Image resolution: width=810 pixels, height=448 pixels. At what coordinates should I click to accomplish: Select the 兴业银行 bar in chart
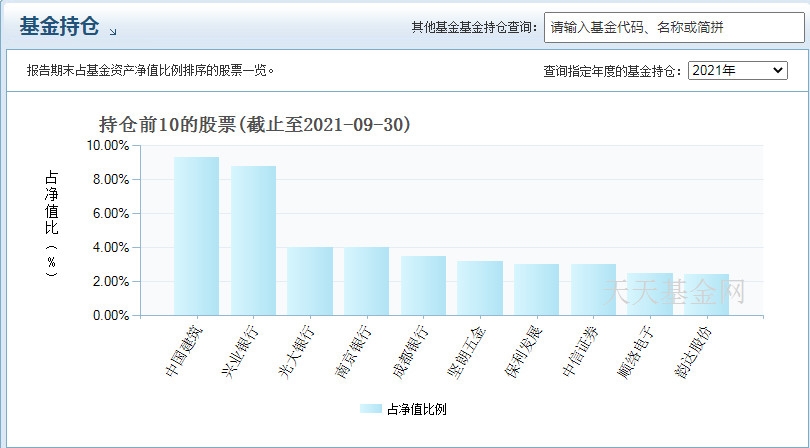(x=253, y=241)
